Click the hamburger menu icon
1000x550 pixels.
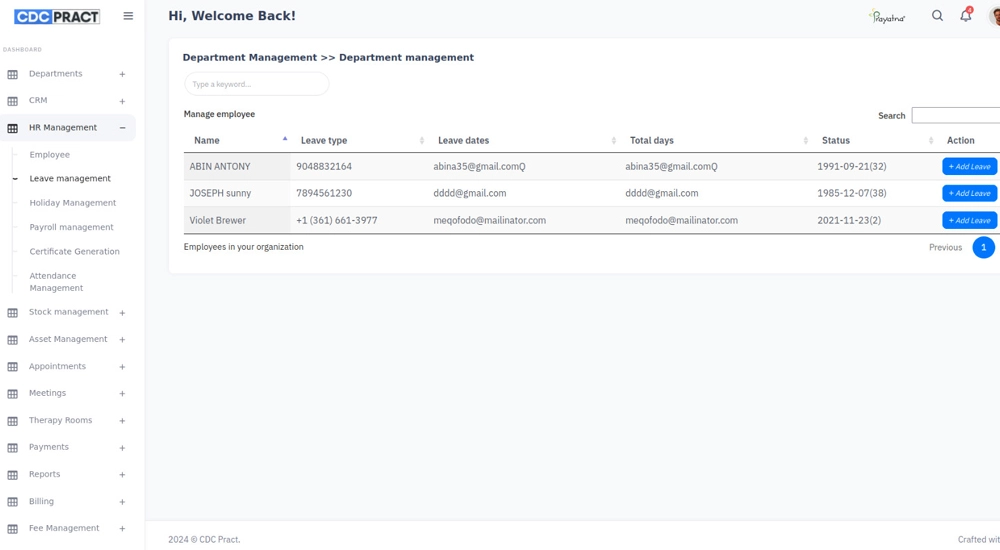pos(128,16)
